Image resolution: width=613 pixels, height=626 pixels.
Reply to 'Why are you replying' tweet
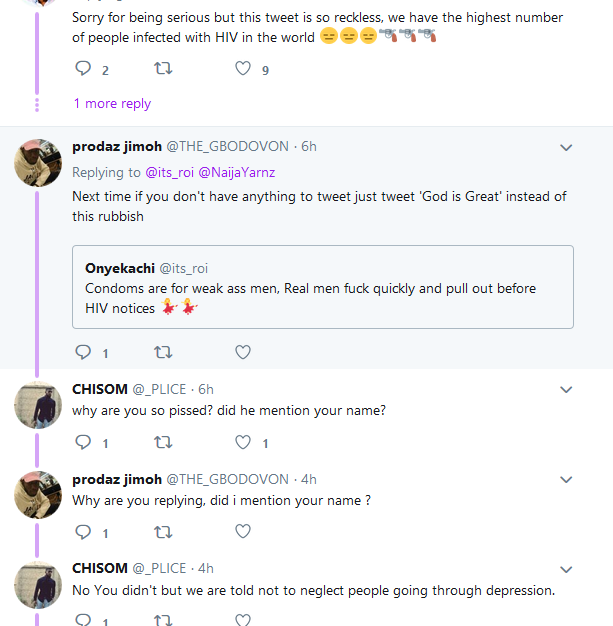(x=84, y=532)
